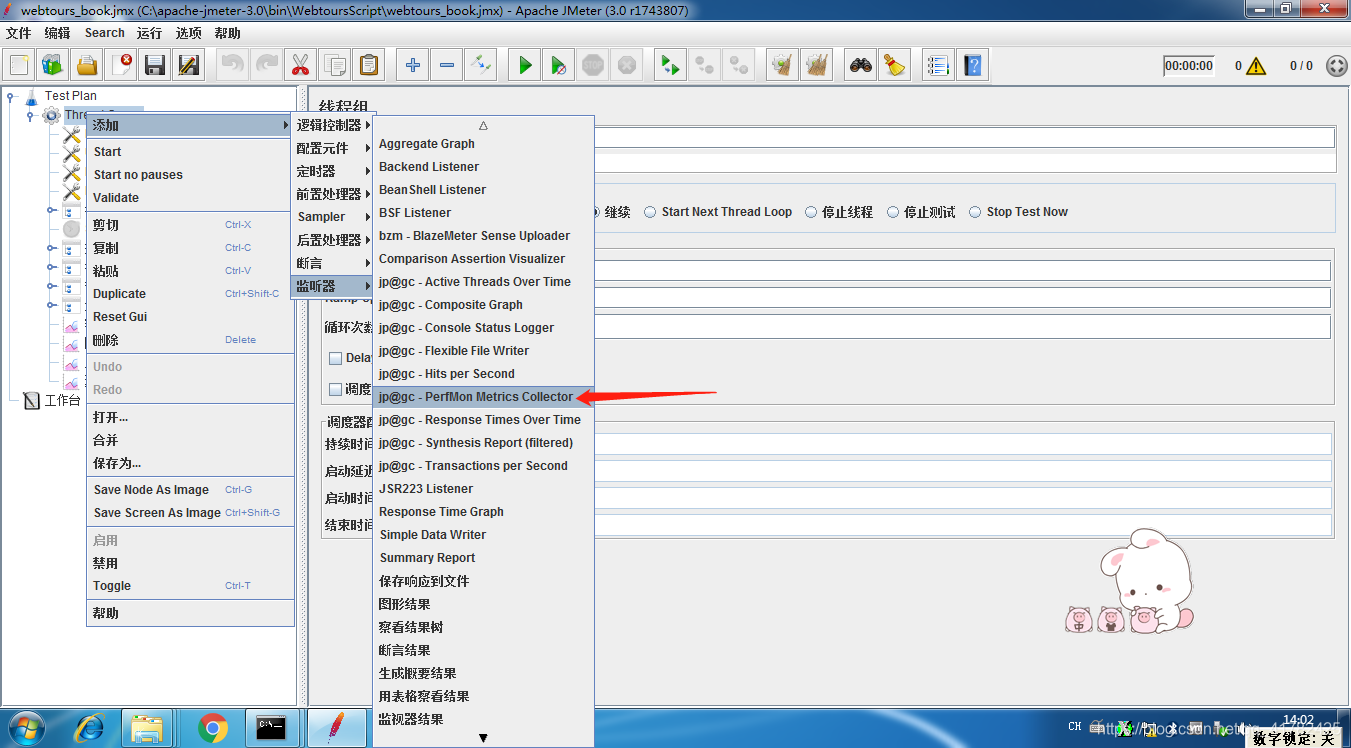Choose Aggregate Graph from the listener list
Screen dimensions: 1351x748
(484, 144)
